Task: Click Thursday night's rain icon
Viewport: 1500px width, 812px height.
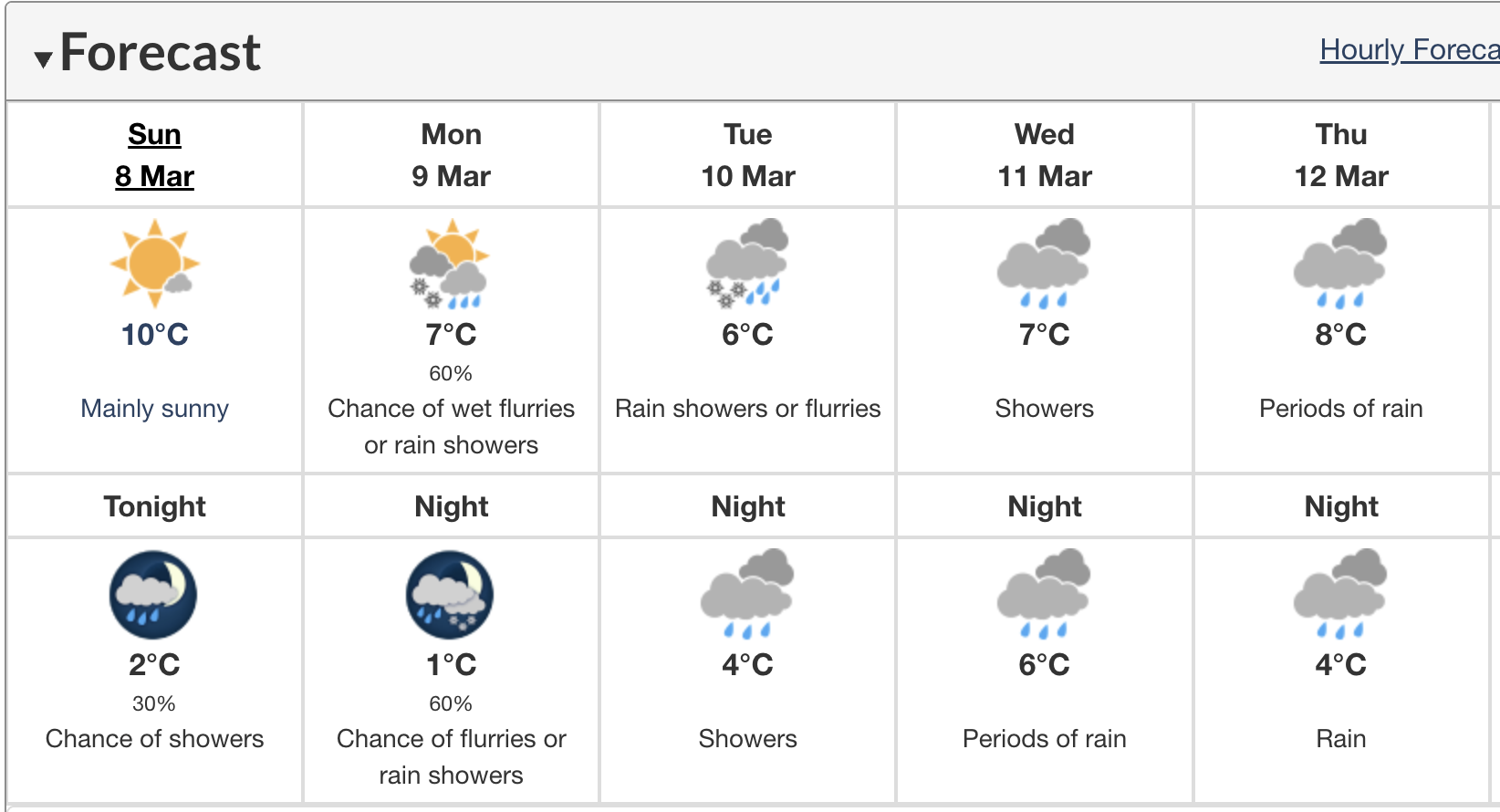Action: point(1340,594)
